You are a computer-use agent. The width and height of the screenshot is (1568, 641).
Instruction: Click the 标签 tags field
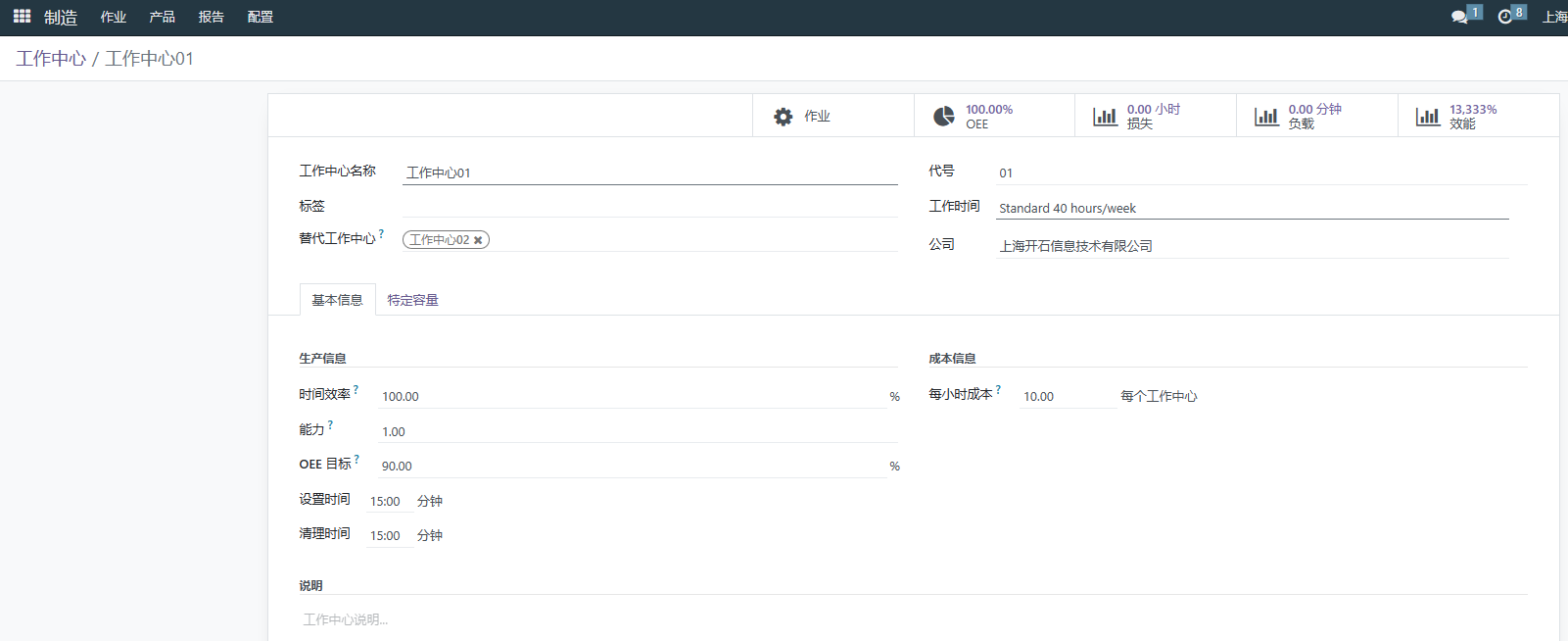(650, 206)
